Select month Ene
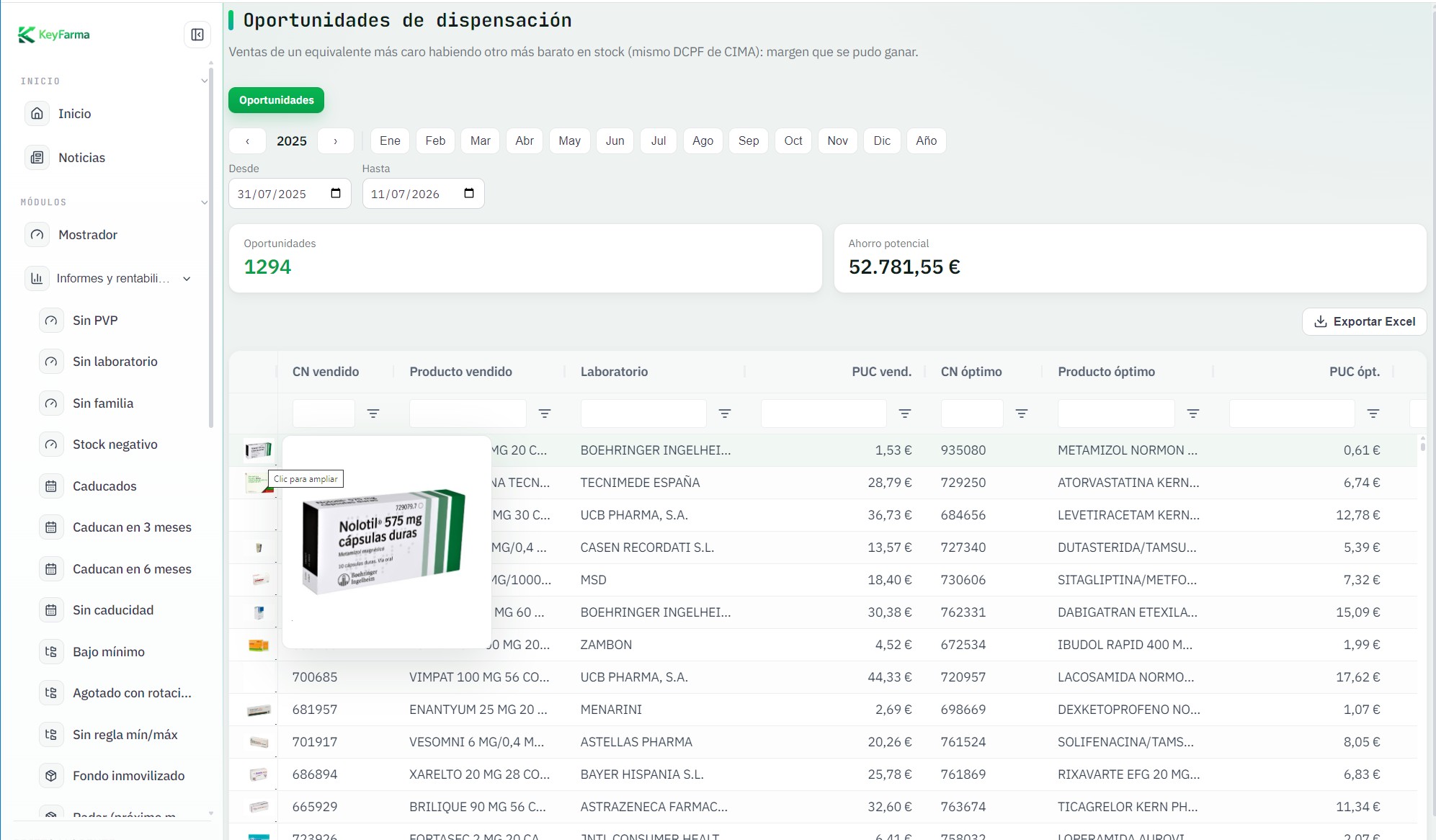 pos(390,141)
